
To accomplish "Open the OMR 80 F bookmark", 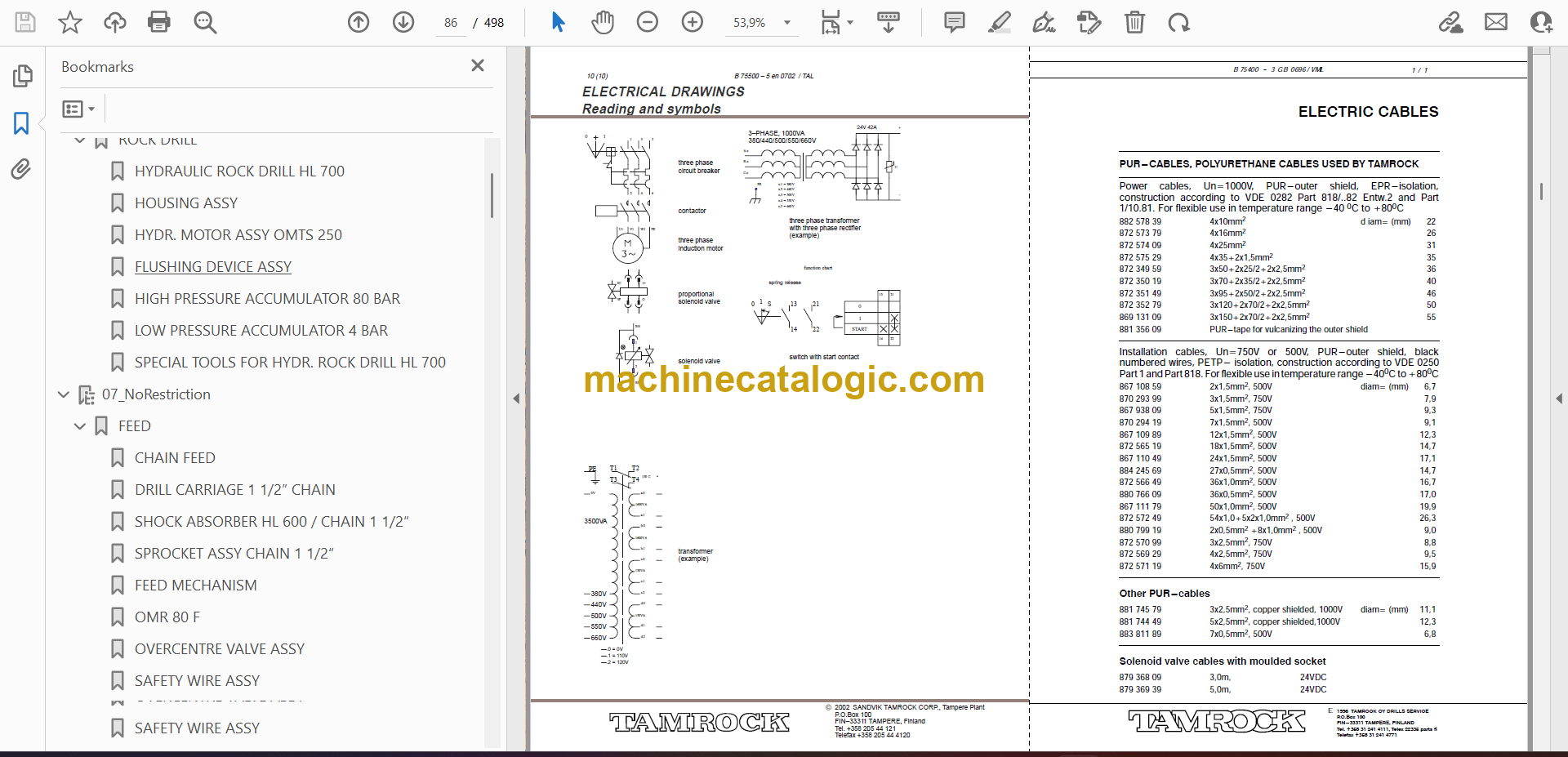I will tap(167, 617).
